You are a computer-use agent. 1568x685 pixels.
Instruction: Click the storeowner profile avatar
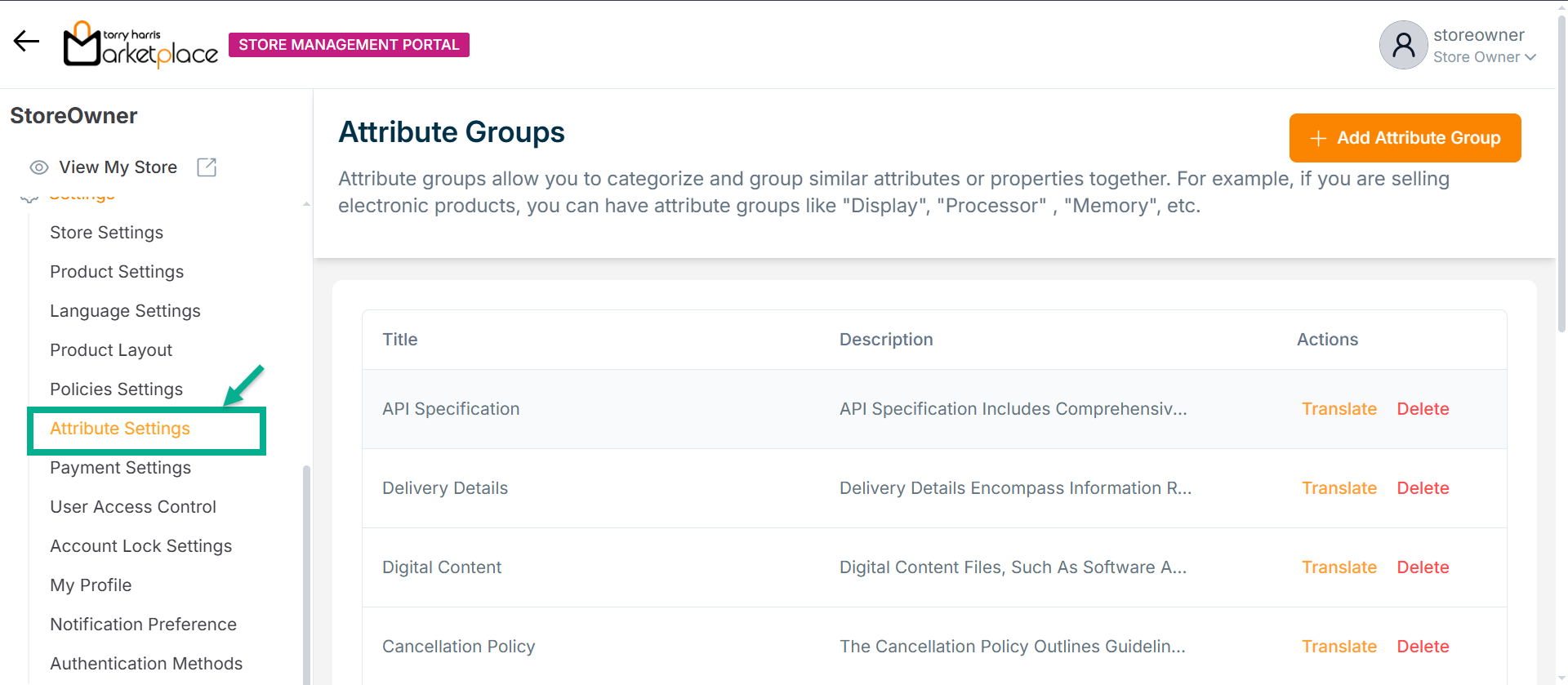(1403, 45)
